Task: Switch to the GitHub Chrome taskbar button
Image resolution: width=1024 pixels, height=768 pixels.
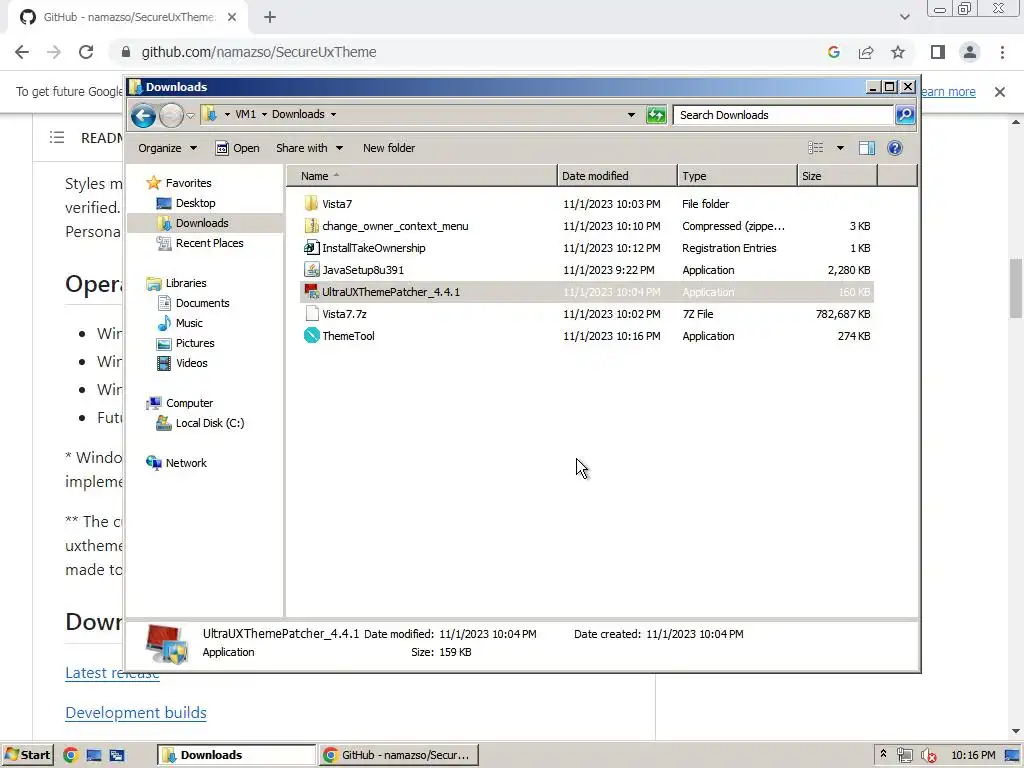Action: [x=399, y=756]
